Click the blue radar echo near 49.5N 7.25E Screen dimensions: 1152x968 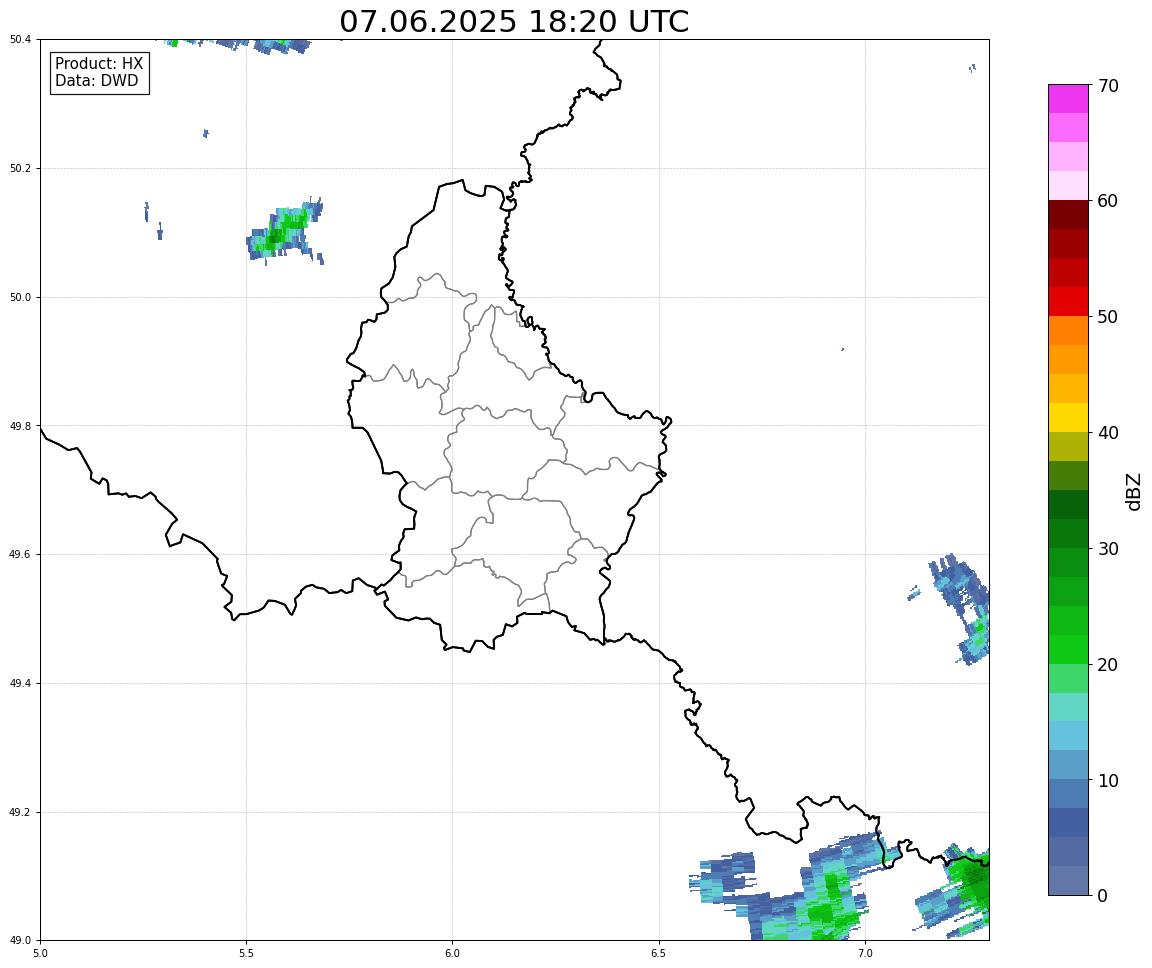(x=961, y=608)
